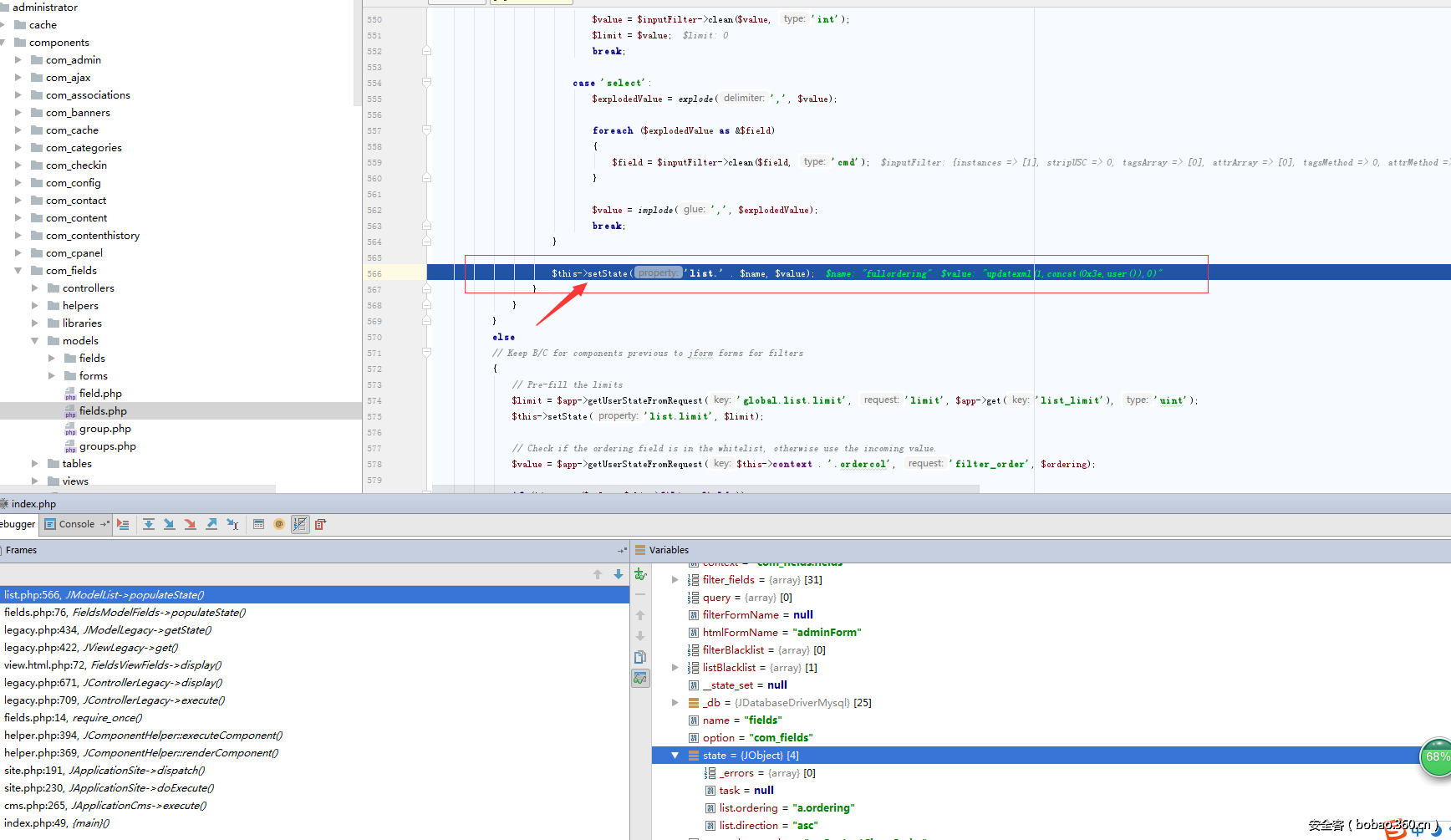
Task: Collapse the state JObject variable
Action: click(x=675, y=756)
